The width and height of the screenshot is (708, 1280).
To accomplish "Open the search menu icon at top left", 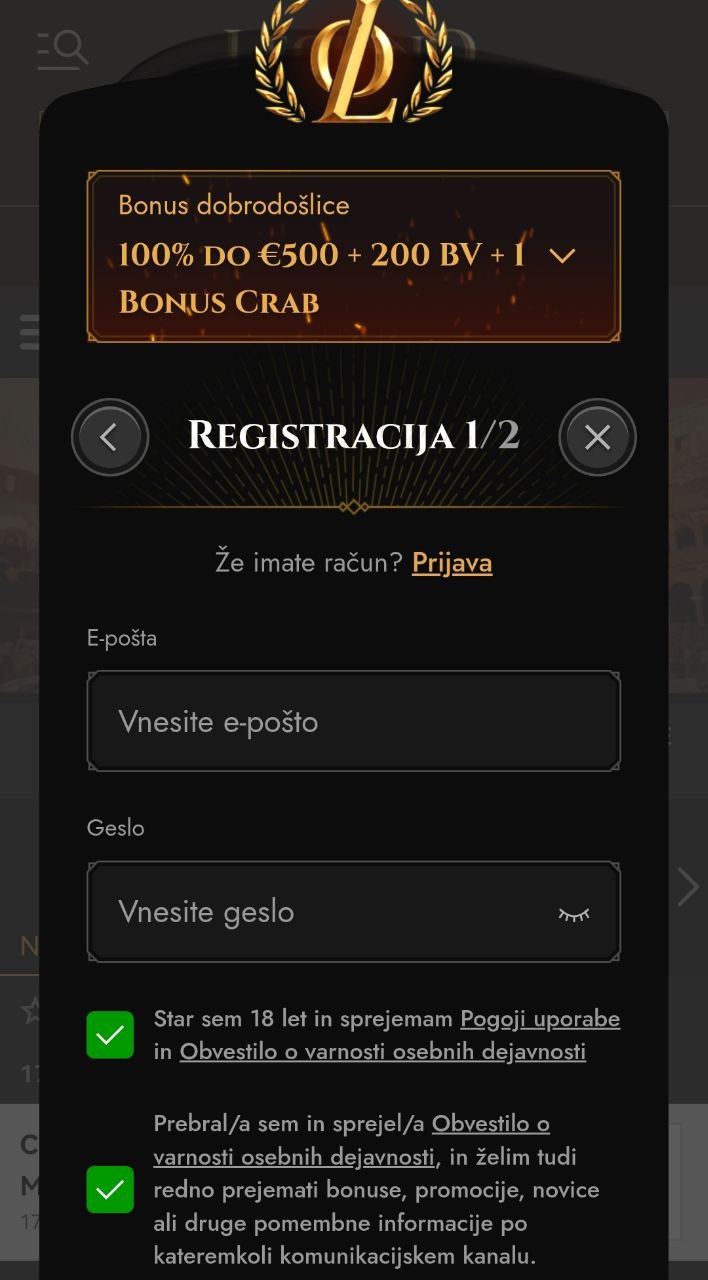I will (62, 49).
